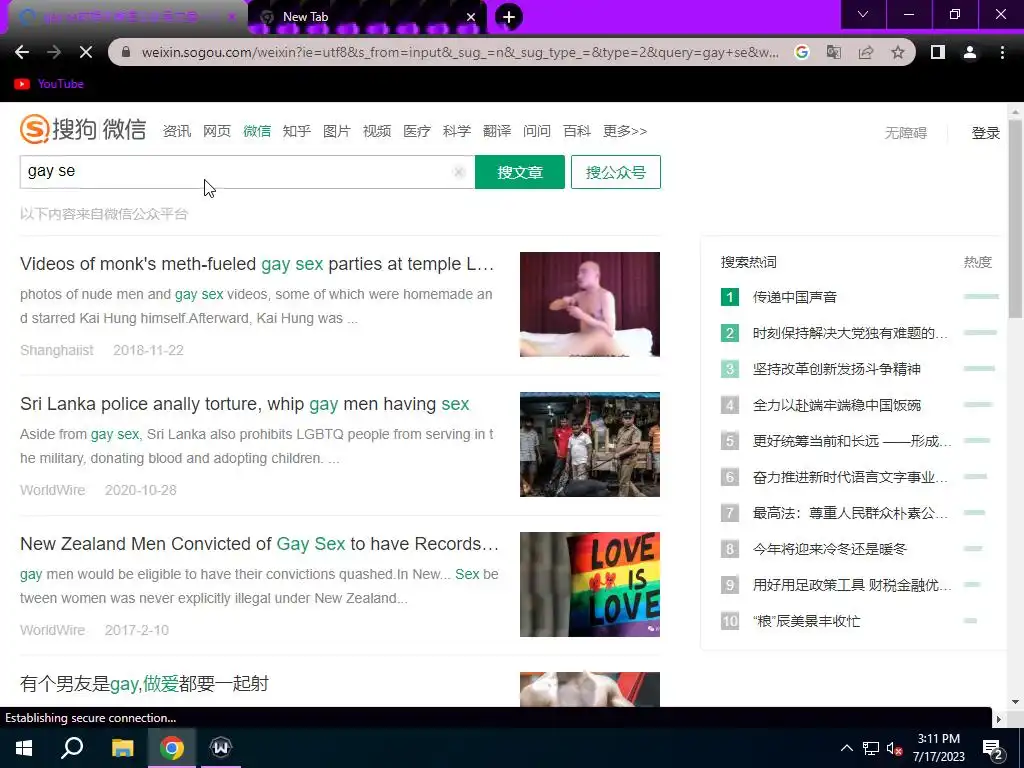
Task: Clear the search box text
Action: tap(459, 172)
